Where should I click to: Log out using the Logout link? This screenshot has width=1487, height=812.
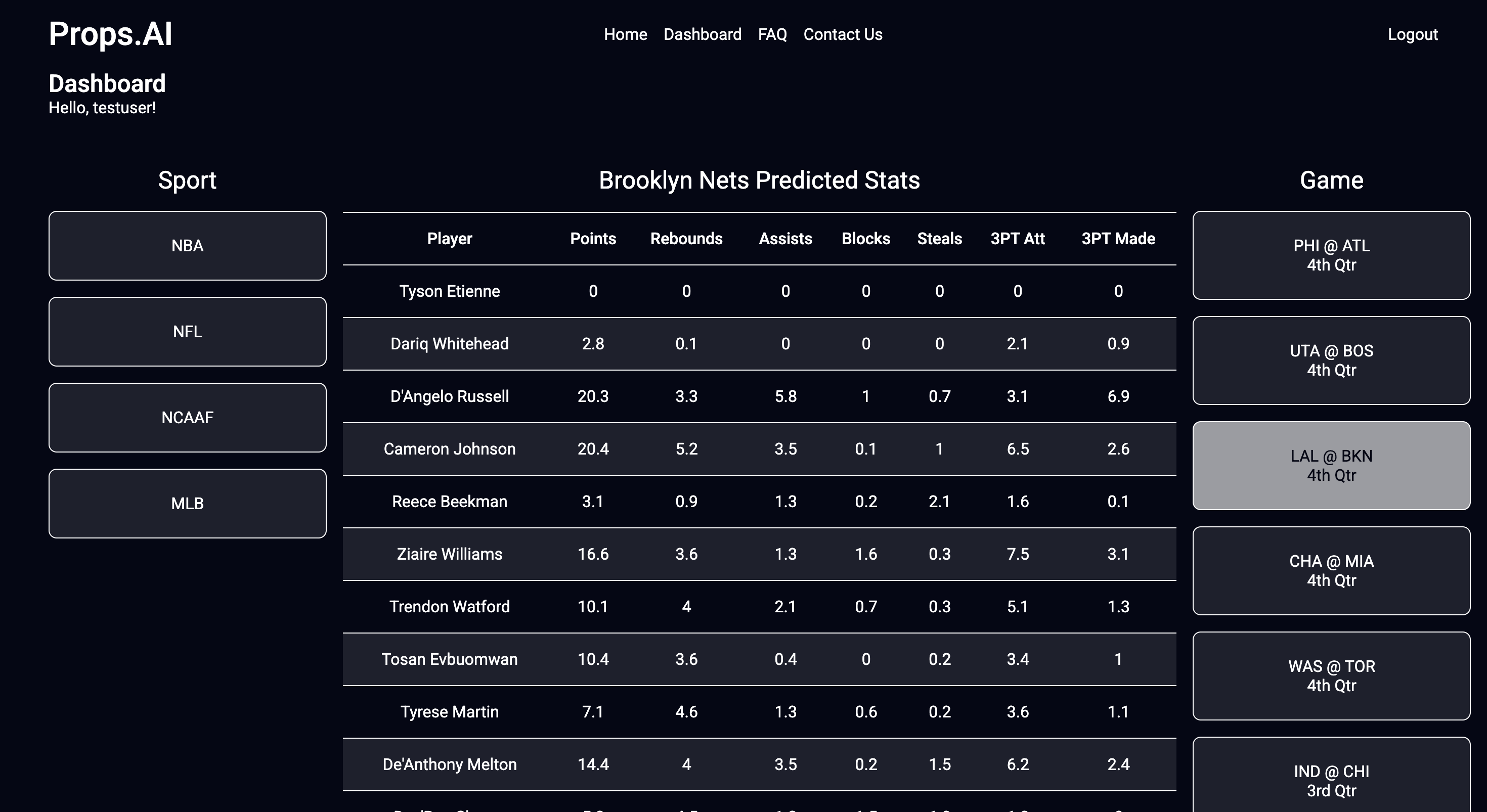click(1412, 34)
